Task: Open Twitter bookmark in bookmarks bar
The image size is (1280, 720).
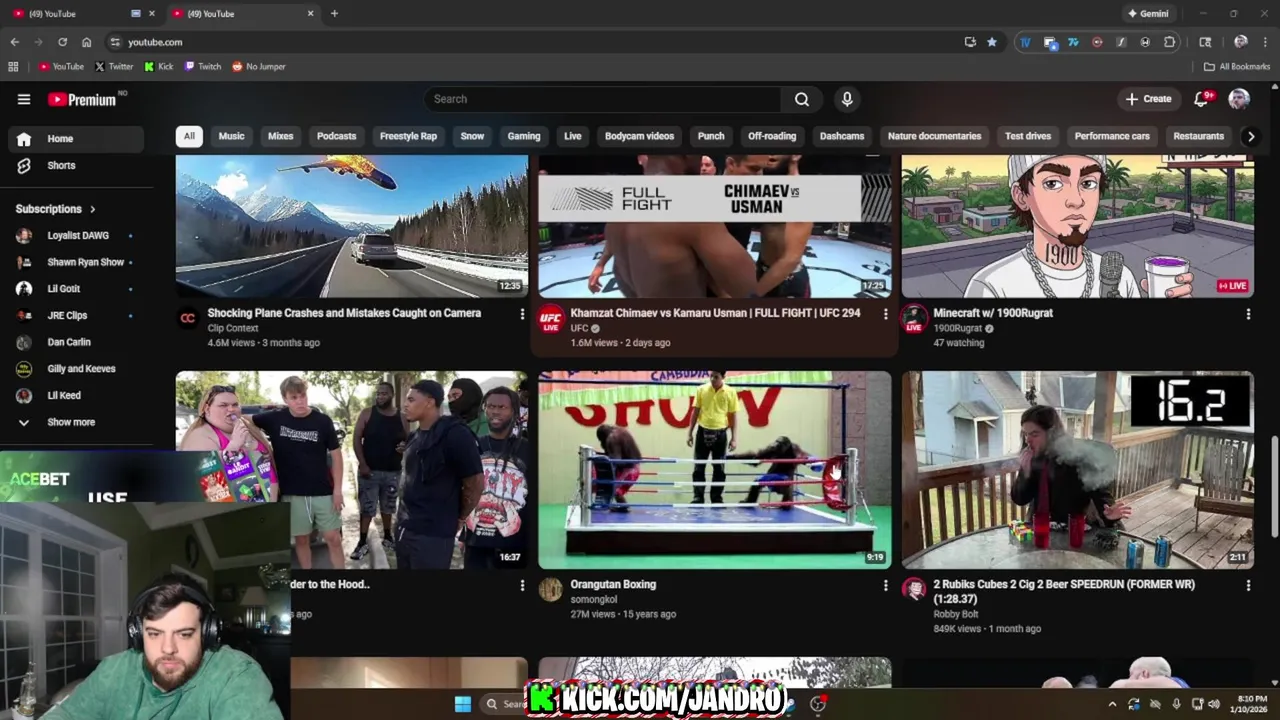Action: [114, 67]
